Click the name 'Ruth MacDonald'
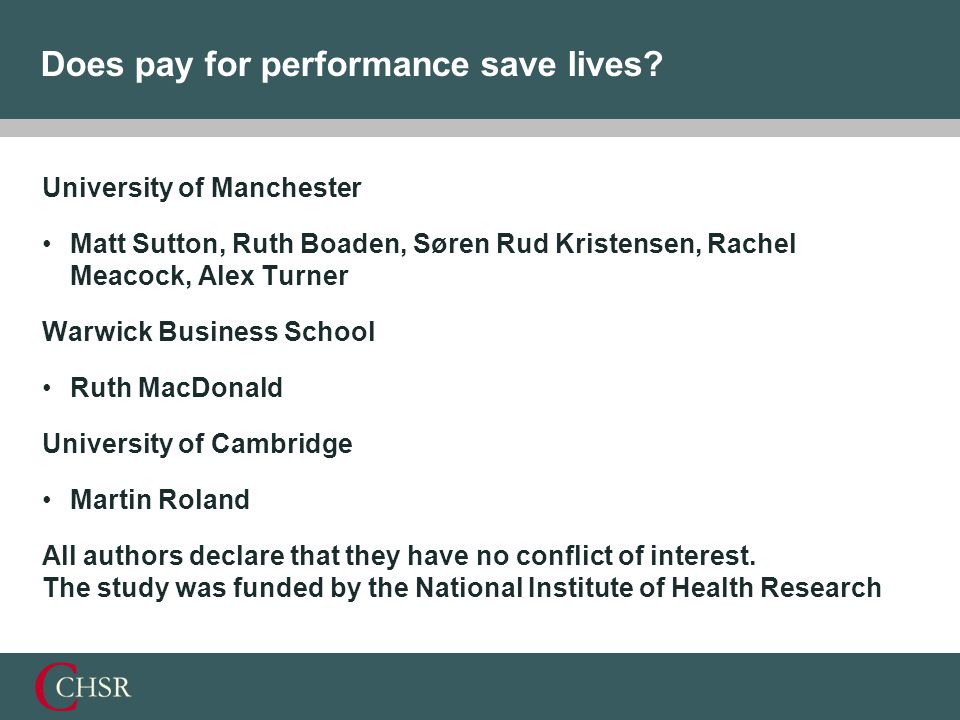 (x=176, y=388)
